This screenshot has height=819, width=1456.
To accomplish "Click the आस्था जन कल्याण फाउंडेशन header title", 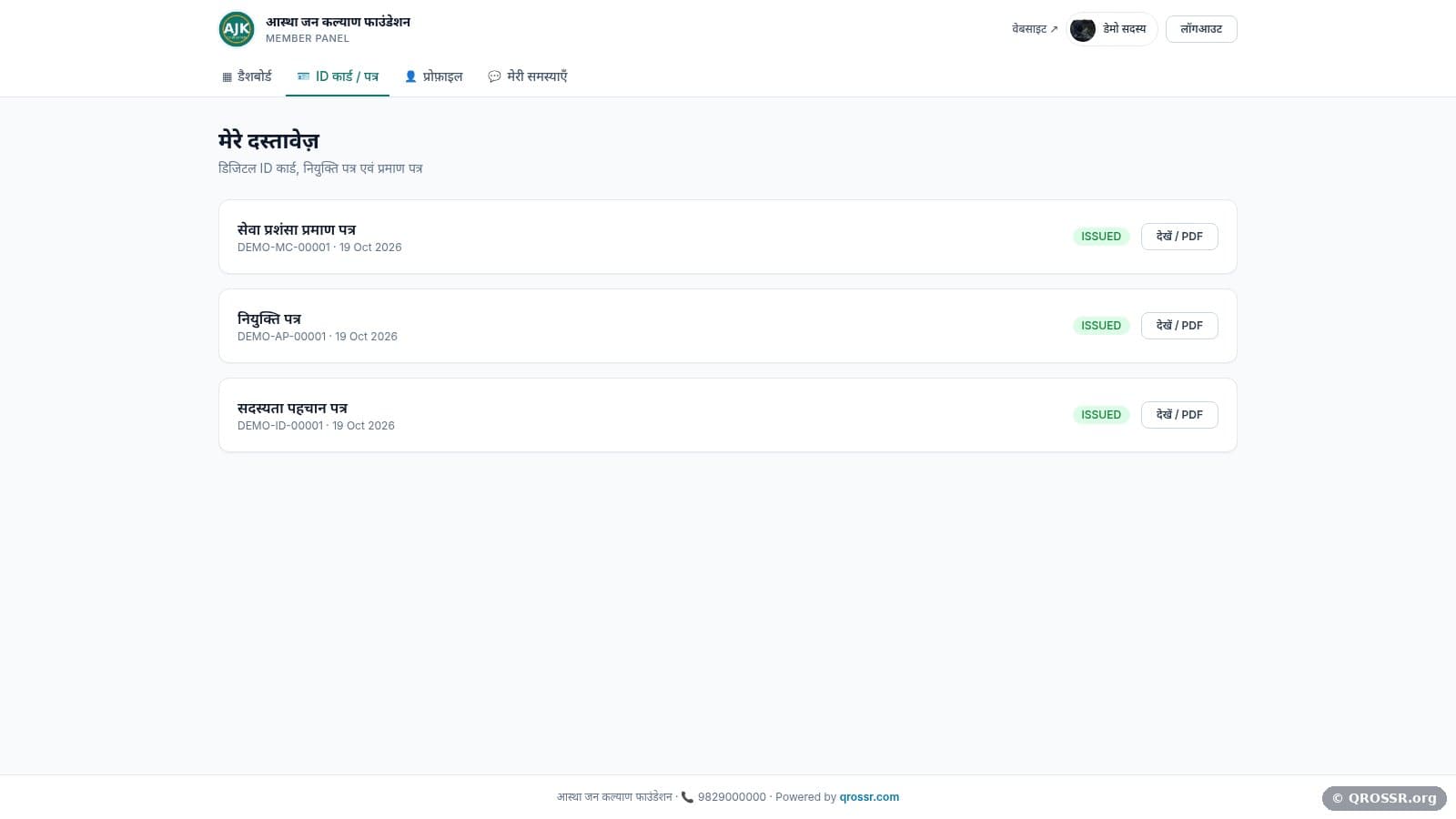I will click(338, 22).
